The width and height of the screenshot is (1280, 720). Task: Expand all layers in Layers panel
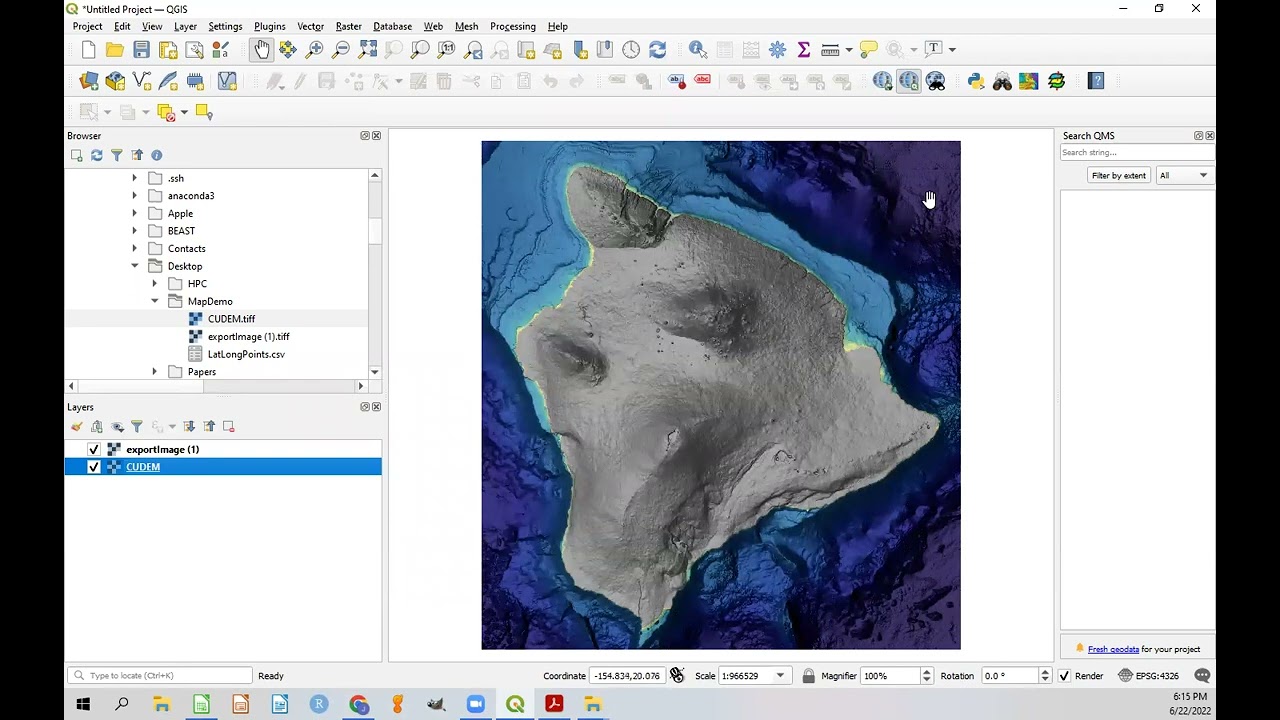click(x=189, y=426)
